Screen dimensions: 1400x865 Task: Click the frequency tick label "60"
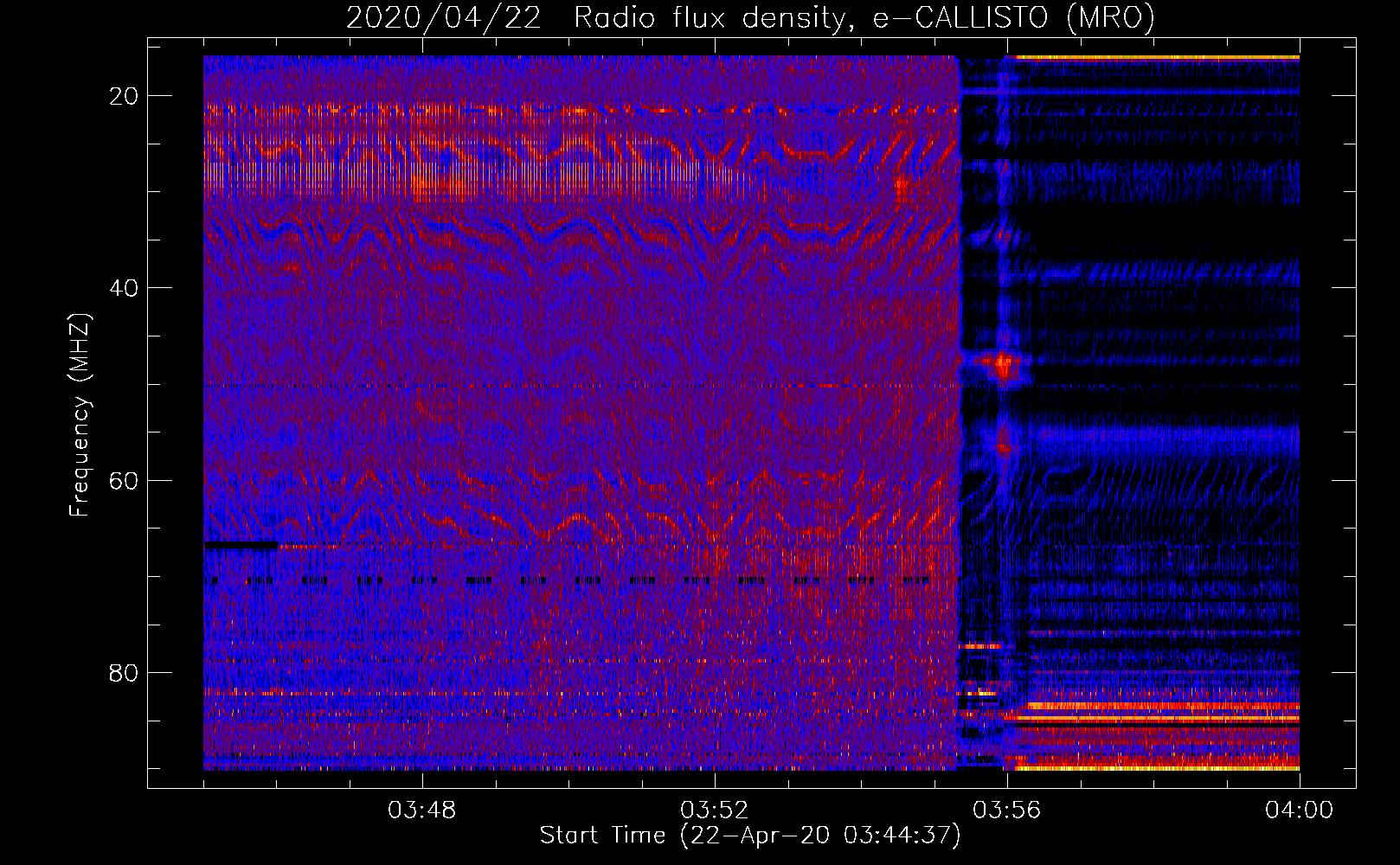124,480
